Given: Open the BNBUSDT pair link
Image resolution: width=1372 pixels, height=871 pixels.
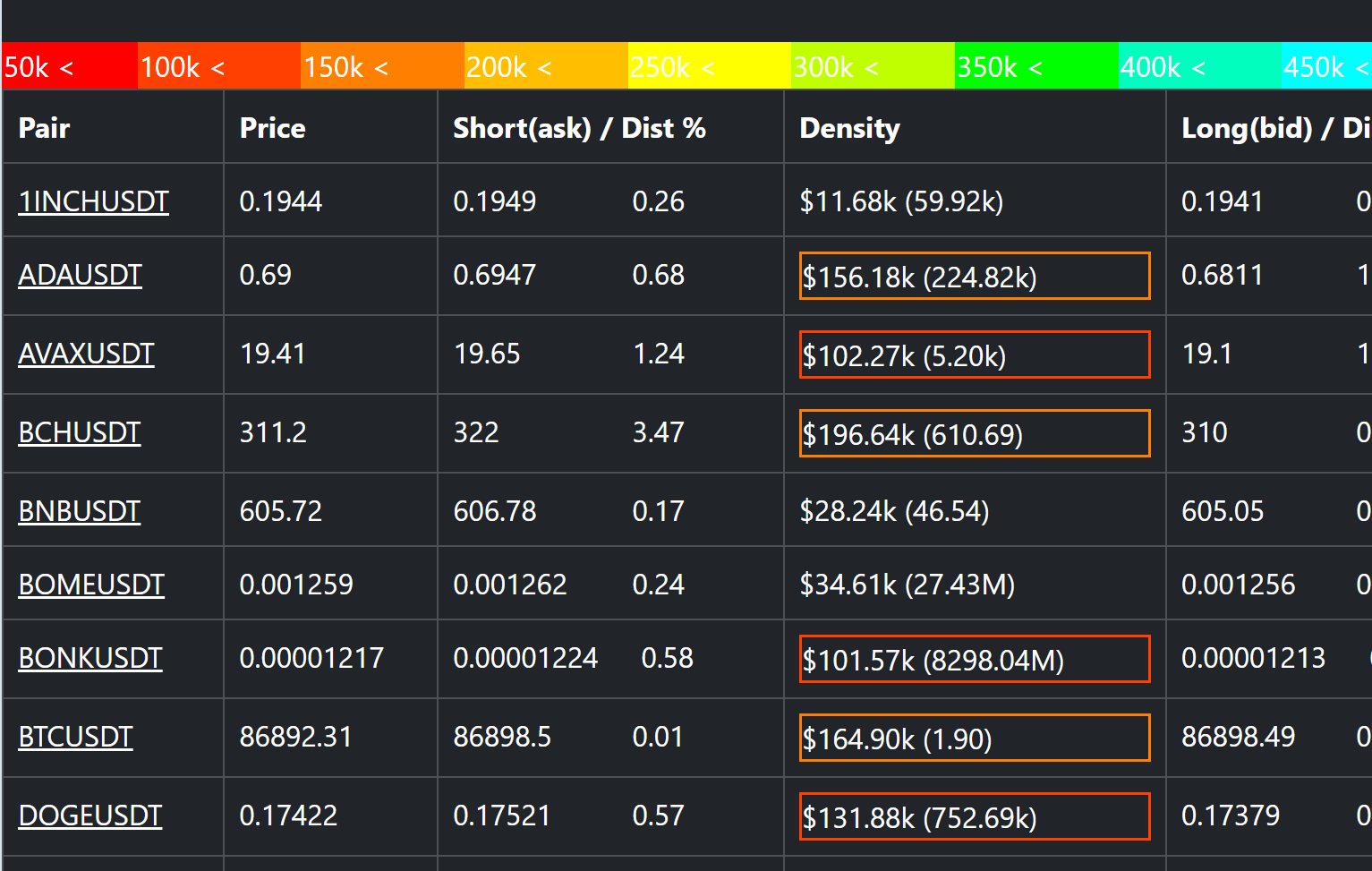Looking at the screenshot, I should point(79,511).
